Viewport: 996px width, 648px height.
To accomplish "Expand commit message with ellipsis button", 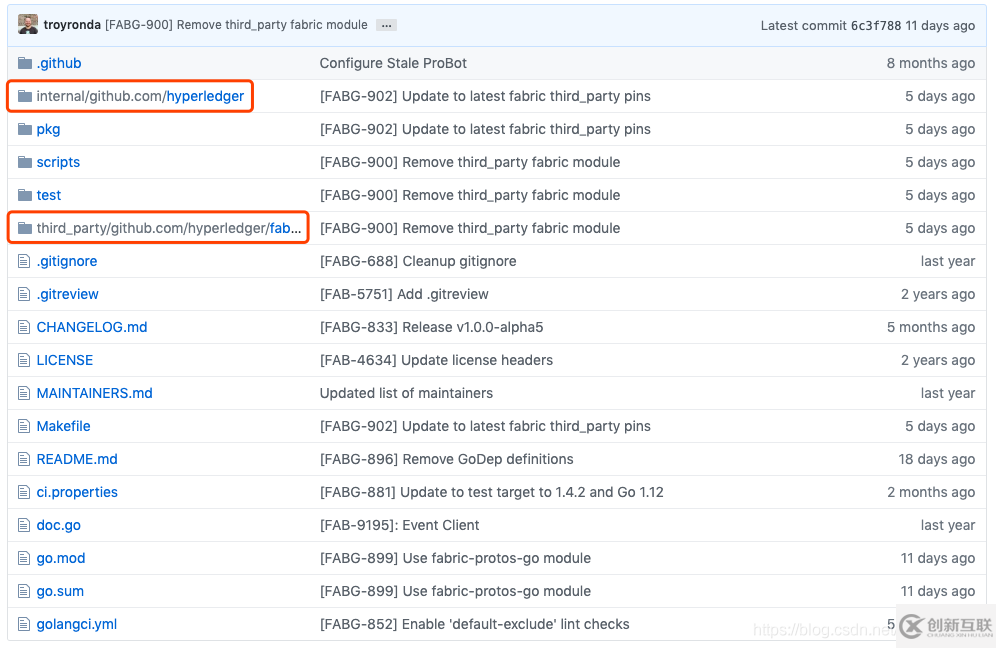I will pos(386,25).
